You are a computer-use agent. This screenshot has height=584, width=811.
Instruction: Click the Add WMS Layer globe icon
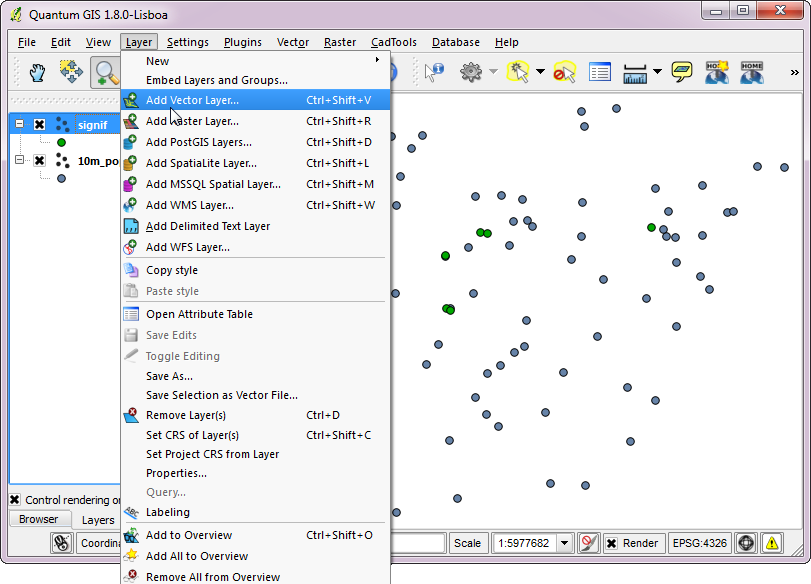130,205
